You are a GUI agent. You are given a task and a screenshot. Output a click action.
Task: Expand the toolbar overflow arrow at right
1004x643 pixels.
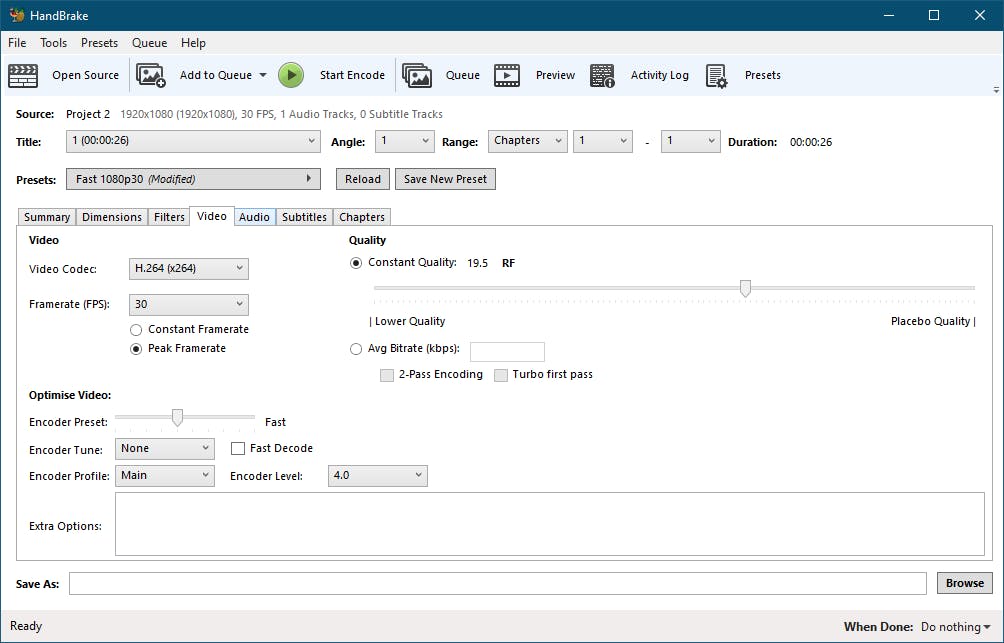pos(996,90)
